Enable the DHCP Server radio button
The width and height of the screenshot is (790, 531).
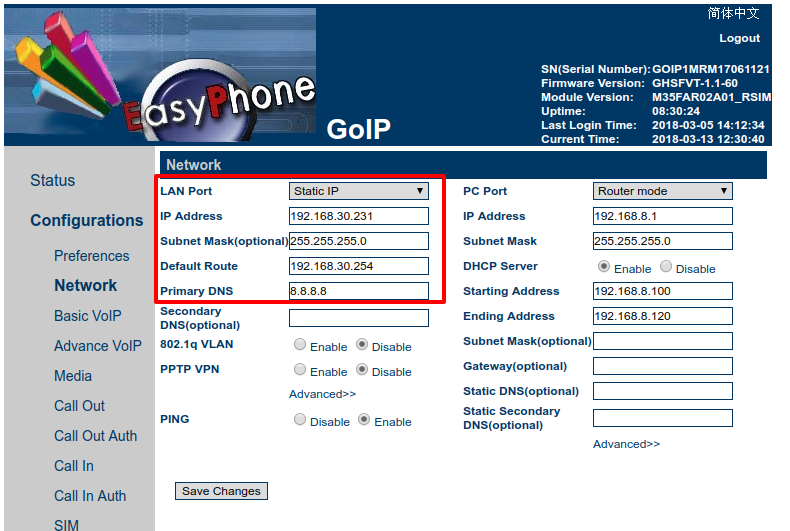pyautogui.click(x=604, y=268)
